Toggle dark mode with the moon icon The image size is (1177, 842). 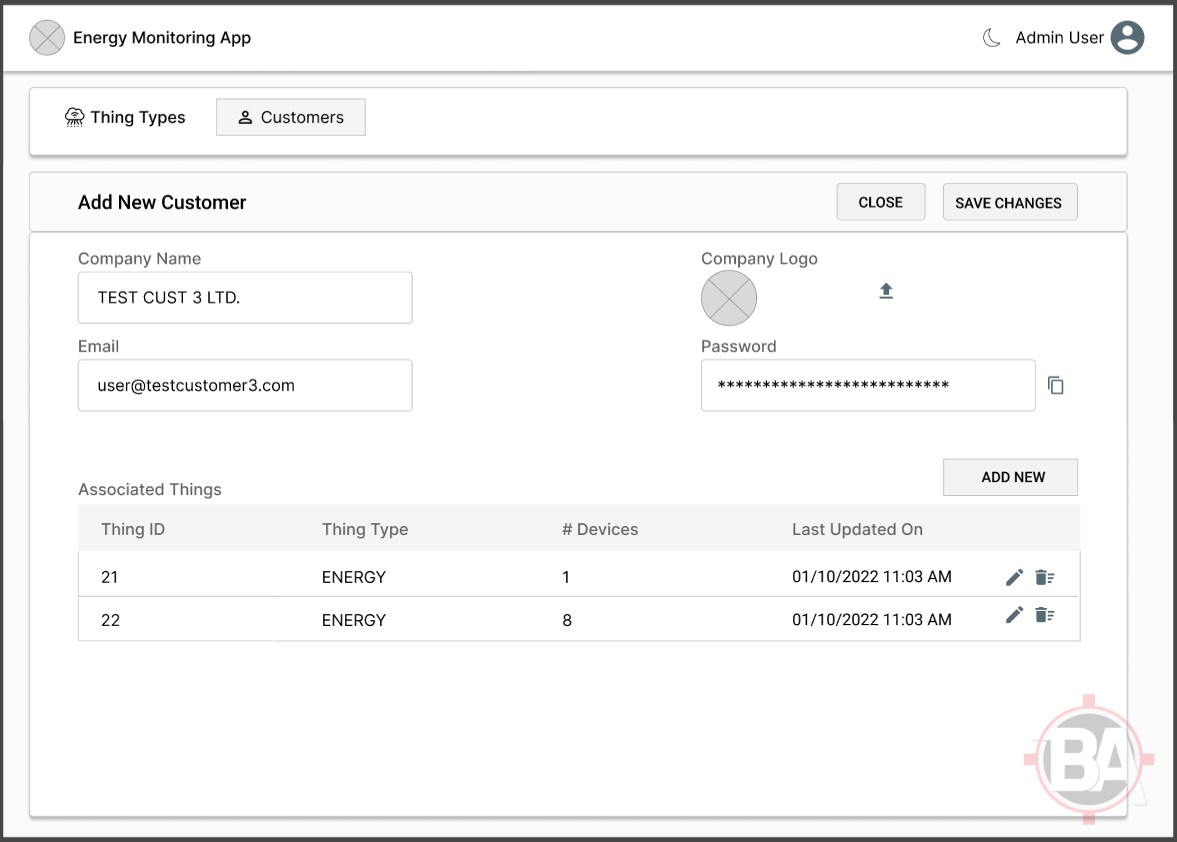[x=991, y=38]
